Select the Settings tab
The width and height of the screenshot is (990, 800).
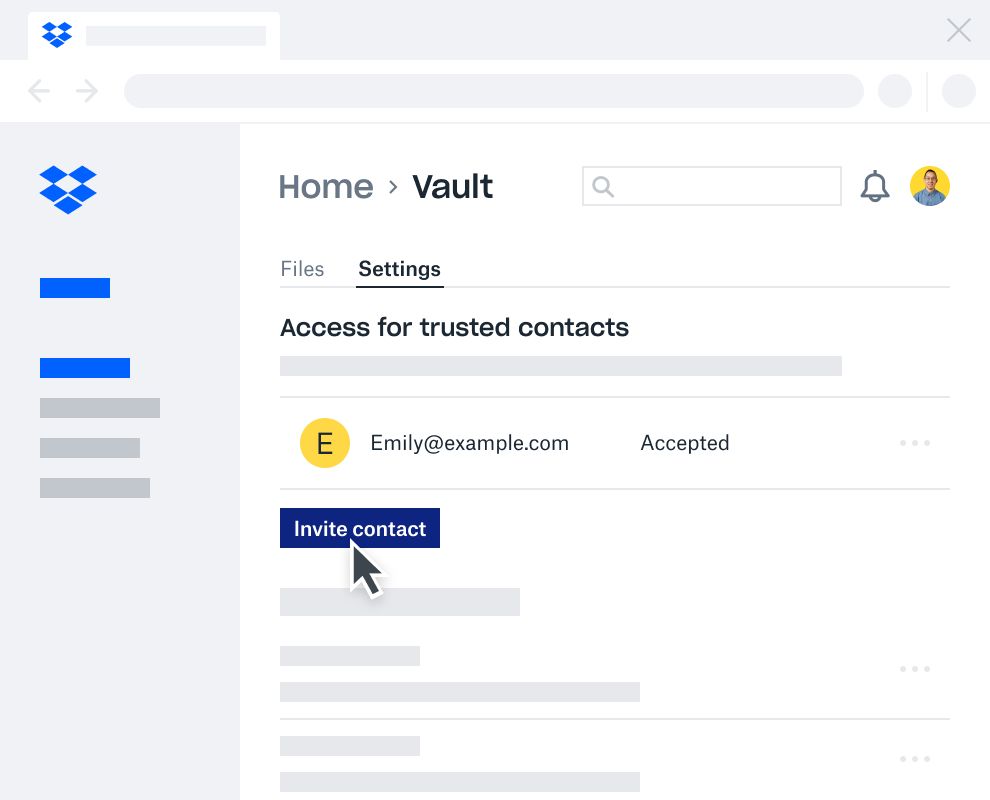pos(399,269)
